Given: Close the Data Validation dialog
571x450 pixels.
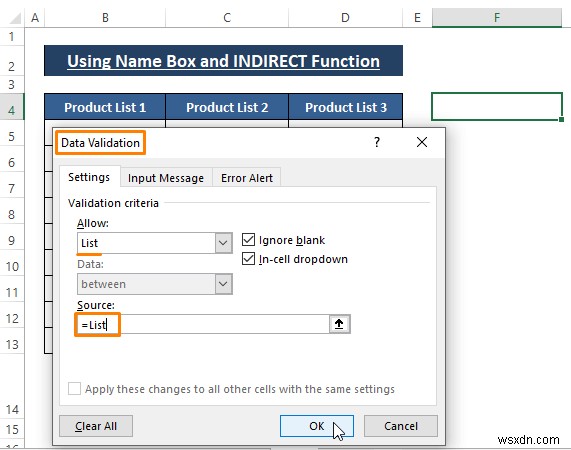Looking at the screenshot, I should (422, 142).
